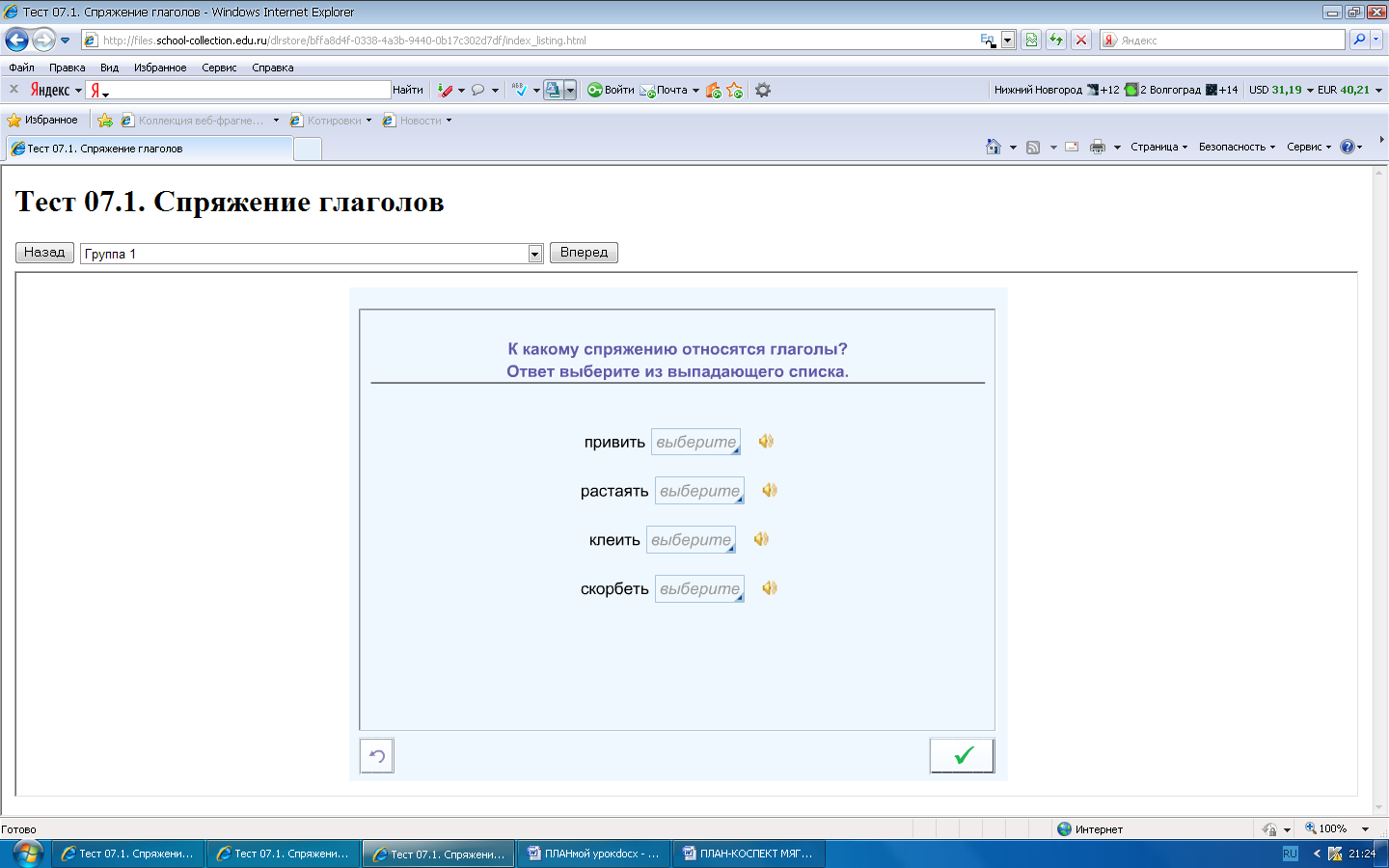The height and width of the screenshot is (868, 1389).
Task: Click the search magnifier icon beside Яндекс box
Action: coord(1359,40)
